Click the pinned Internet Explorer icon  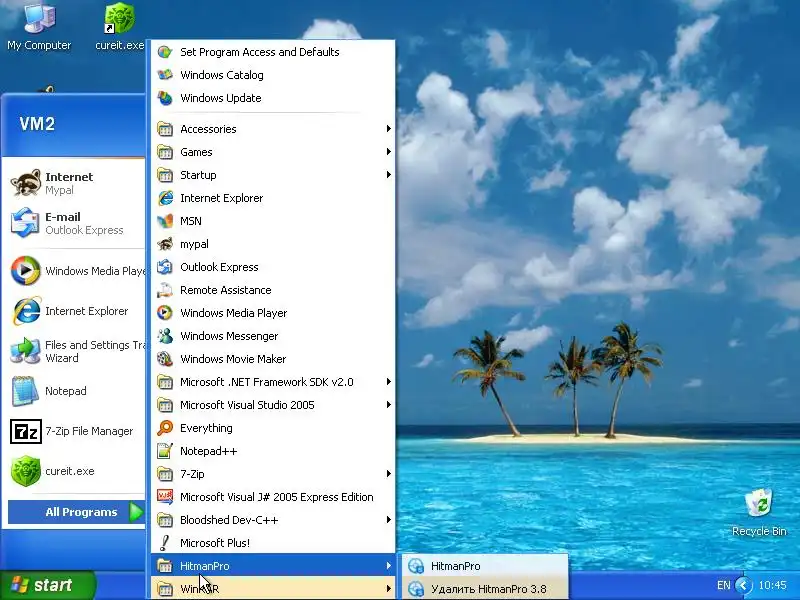click(26, 311)
